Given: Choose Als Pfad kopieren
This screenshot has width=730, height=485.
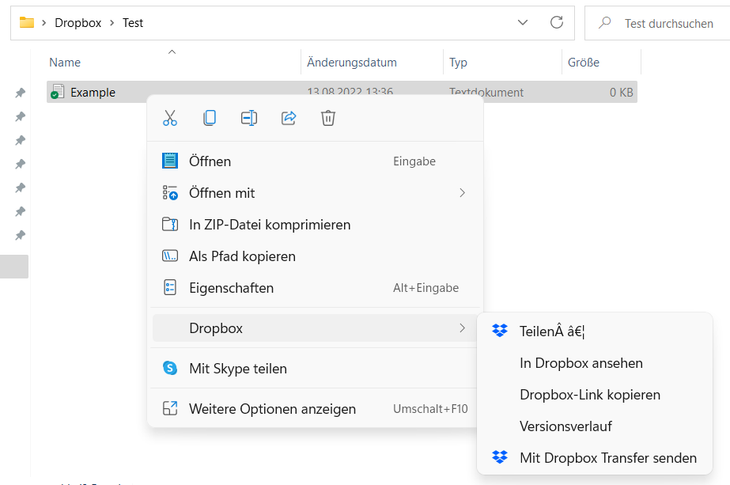Looking at the screenshot, I should (242, 256).
